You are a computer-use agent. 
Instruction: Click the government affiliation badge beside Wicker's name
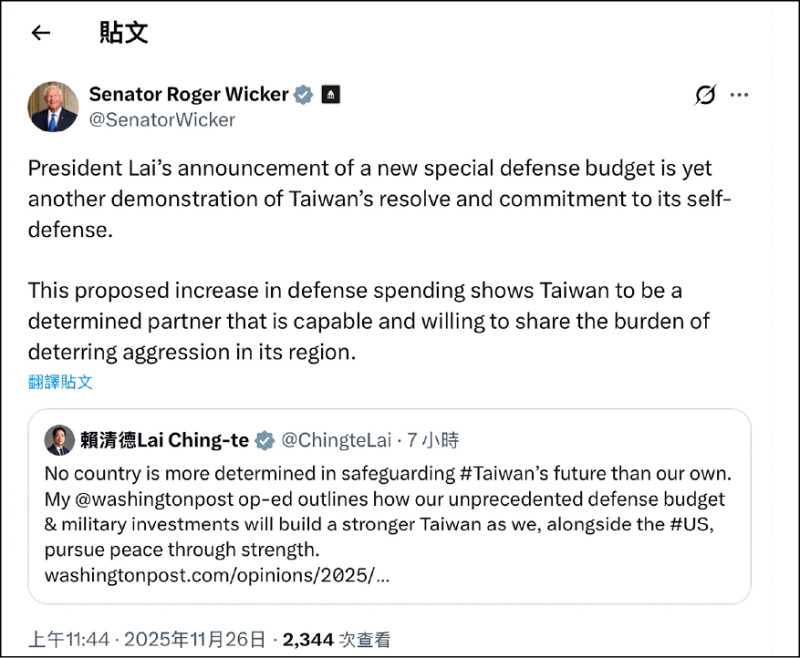point(330,94)
